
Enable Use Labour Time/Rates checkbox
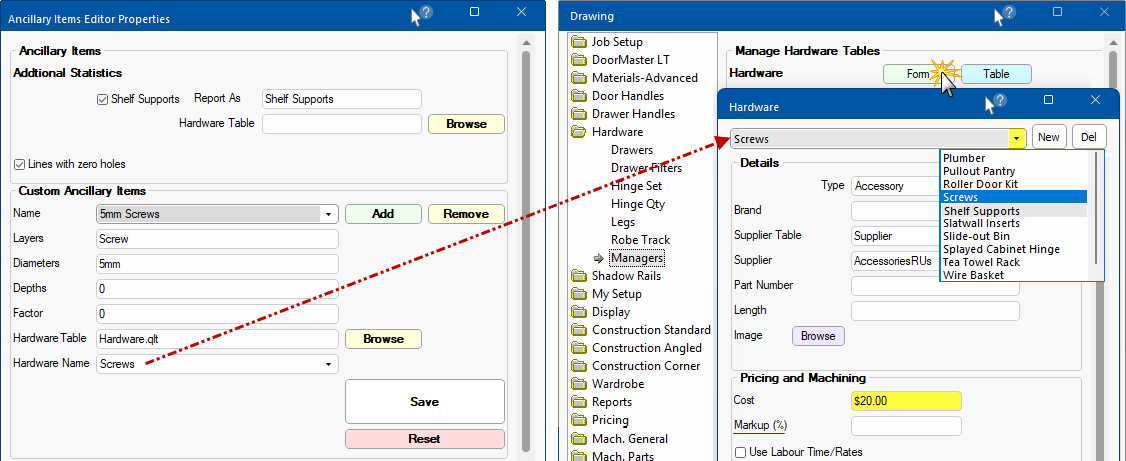click(740, 452)
